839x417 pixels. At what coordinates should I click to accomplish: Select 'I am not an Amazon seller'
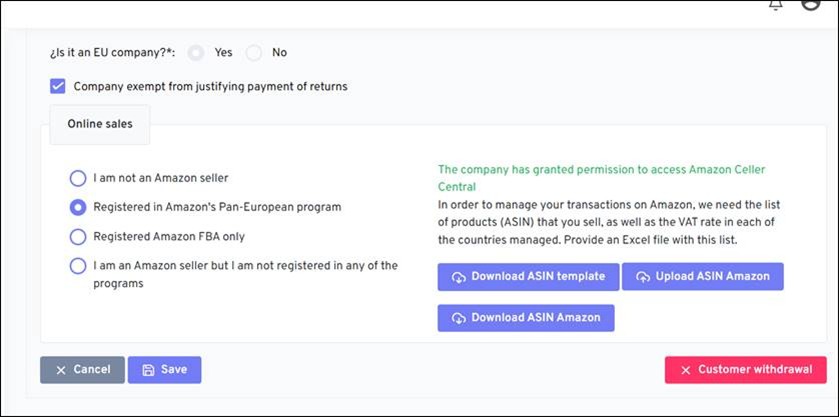[x=78, y=178]
